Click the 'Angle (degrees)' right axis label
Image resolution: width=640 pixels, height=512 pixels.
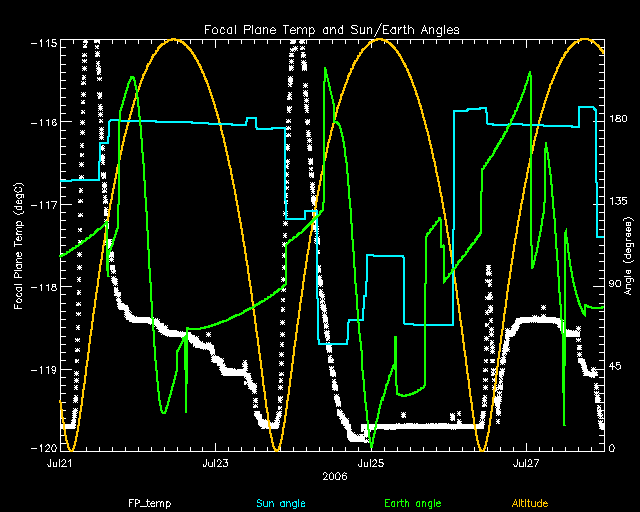[628, 245]
